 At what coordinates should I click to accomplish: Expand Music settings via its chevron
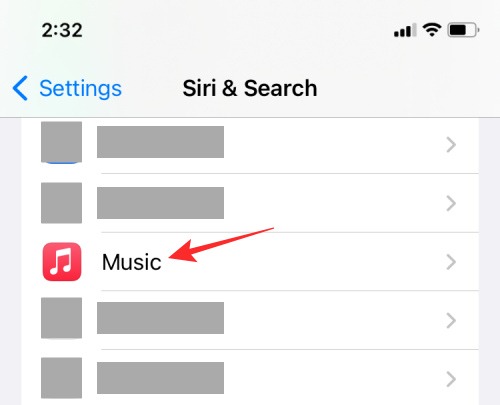451,262
